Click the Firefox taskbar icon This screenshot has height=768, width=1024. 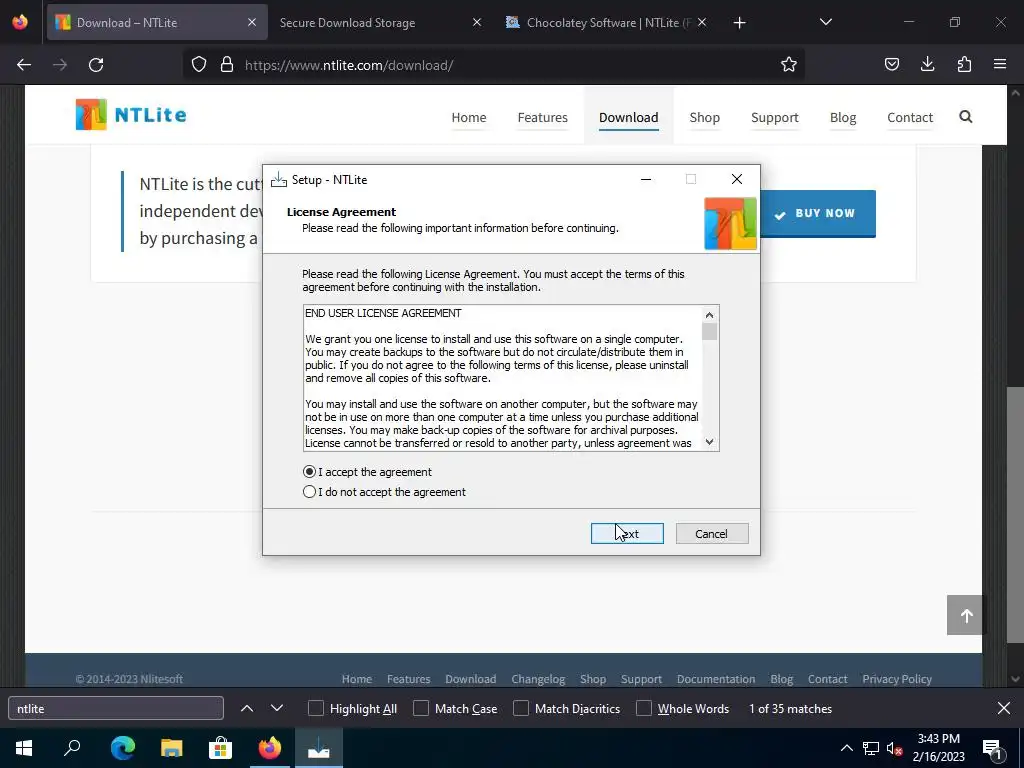[269, 748]
